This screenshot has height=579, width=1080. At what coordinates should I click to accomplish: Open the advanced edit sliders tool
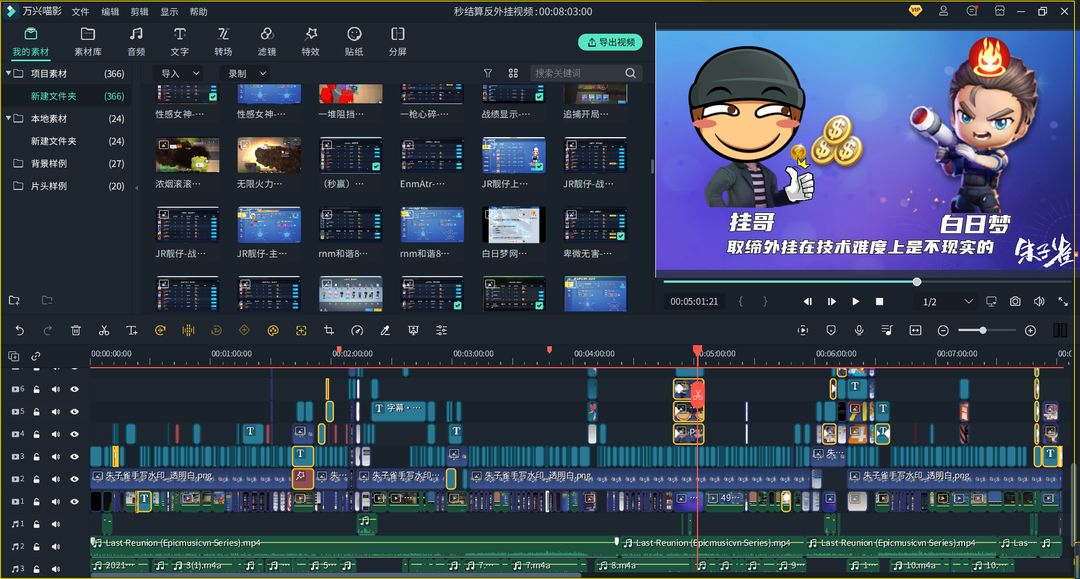pos(442,330)
